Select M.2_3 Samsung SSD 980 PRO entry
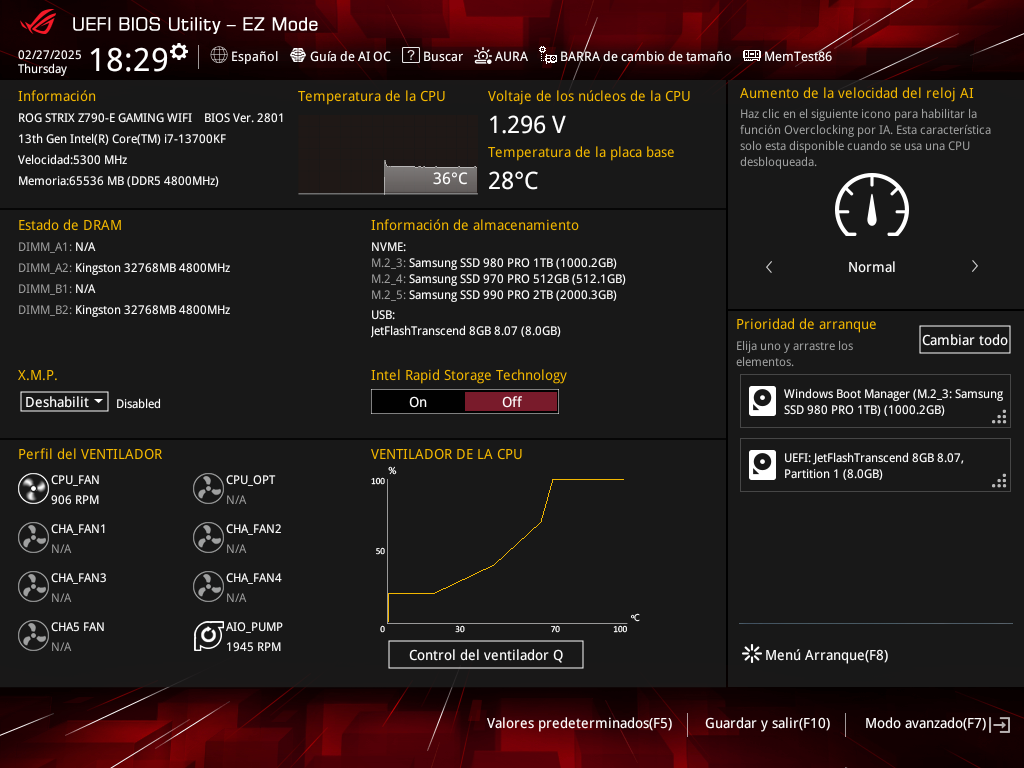The width and height of the screenshot is (1024, 768). tap(494, 263)
